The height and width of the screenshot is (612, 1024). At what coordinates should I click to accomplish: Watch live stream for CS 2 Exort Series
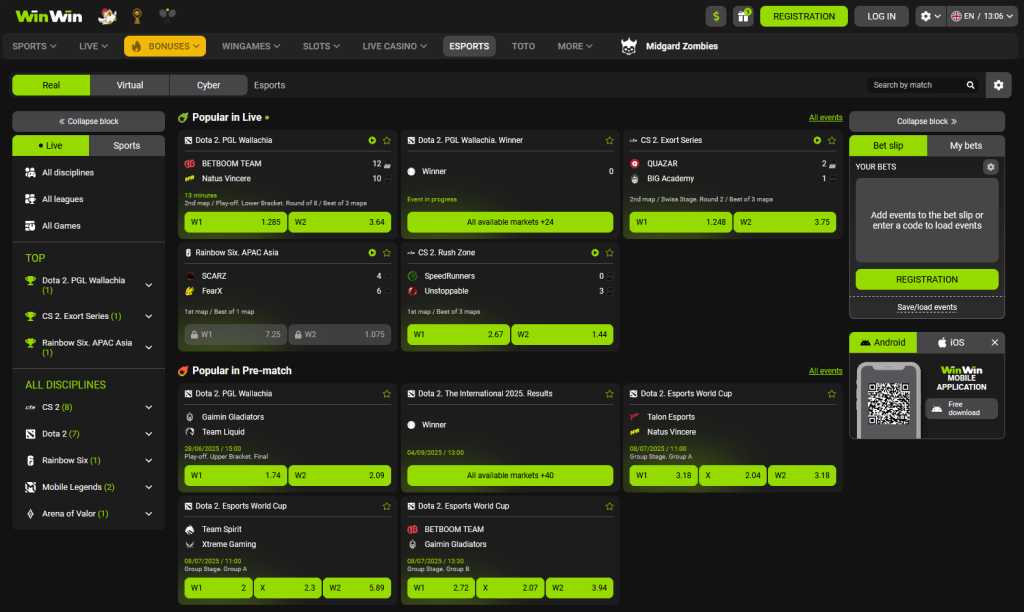click(x=817, y=140)
